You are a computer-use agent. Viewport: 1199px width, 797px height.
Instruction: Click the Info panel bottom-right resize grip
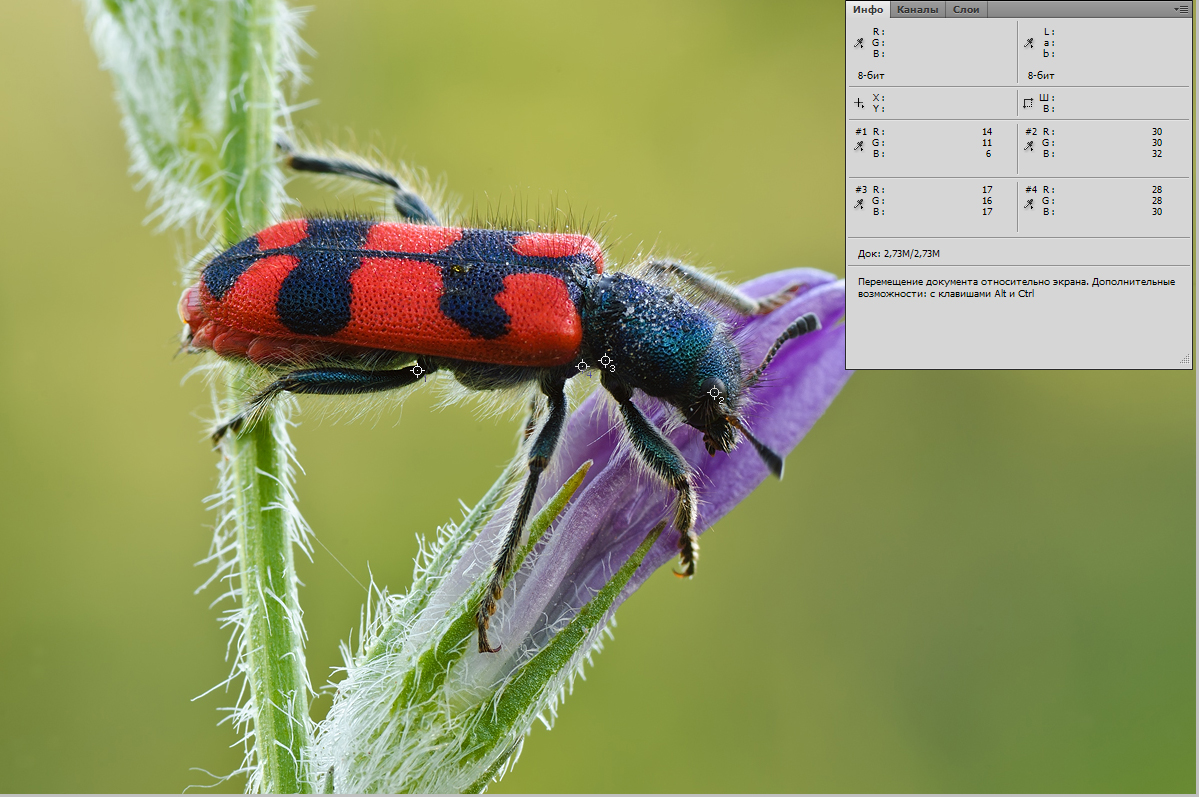click(1185, 359)
